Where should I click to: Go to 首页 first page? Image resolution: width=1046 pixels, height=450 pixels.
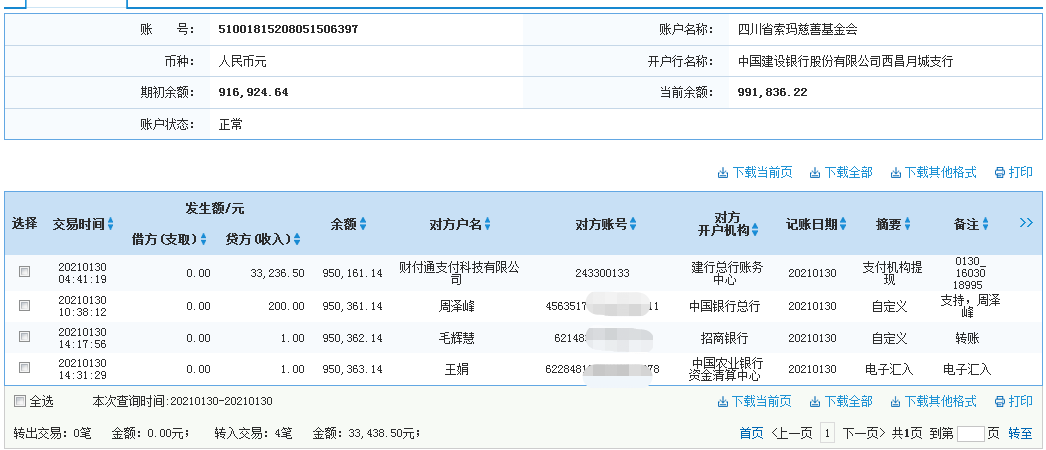click(x=750, y=434)
